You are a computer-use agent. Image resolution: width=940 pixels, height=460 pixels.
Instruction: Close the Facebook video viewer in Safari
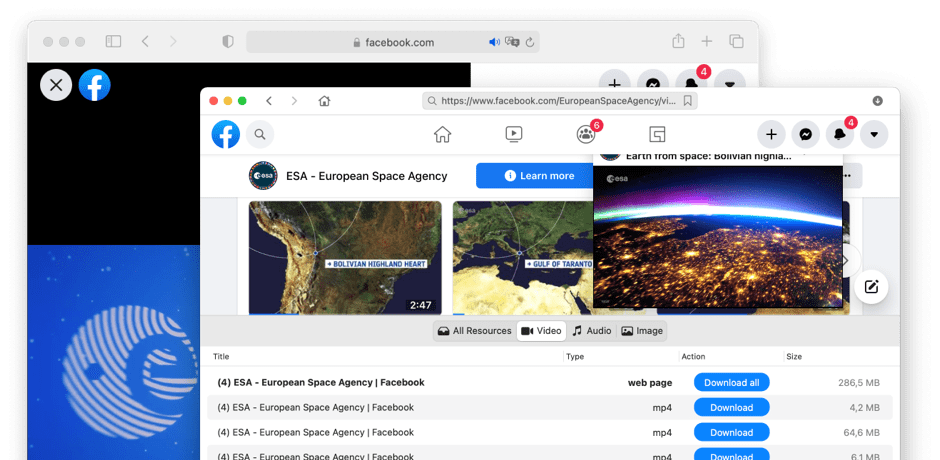click(x=56, y=85)
